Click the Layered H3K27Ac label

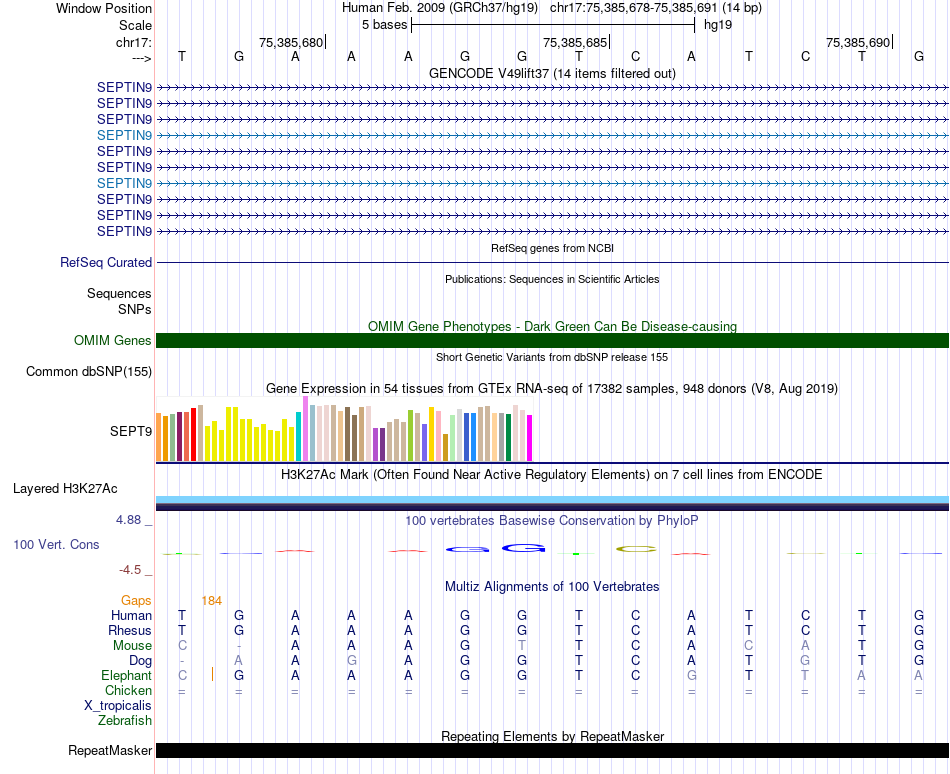(x=65, y=489)
